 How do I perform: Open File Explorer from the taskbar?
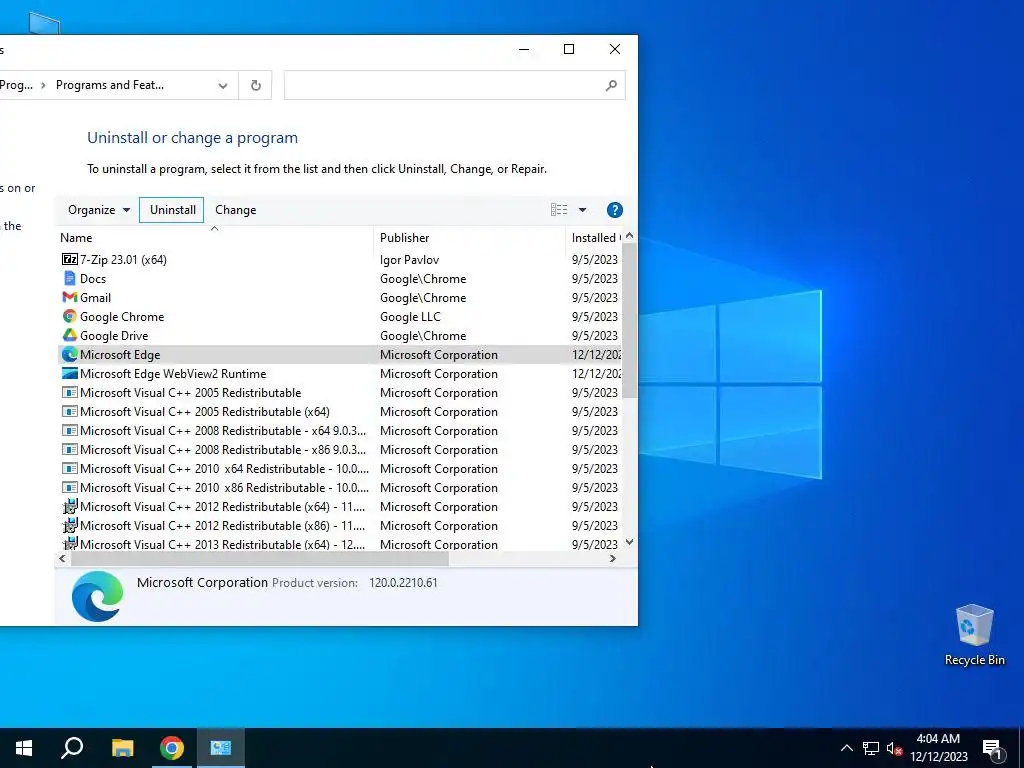(122, 748)
